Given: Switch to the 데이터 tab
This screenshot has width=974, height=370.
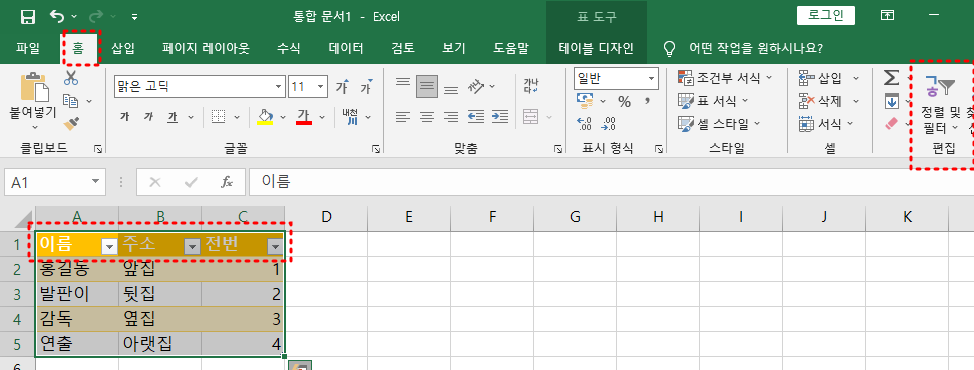Looking at the screenshot, I should [346, 48].
